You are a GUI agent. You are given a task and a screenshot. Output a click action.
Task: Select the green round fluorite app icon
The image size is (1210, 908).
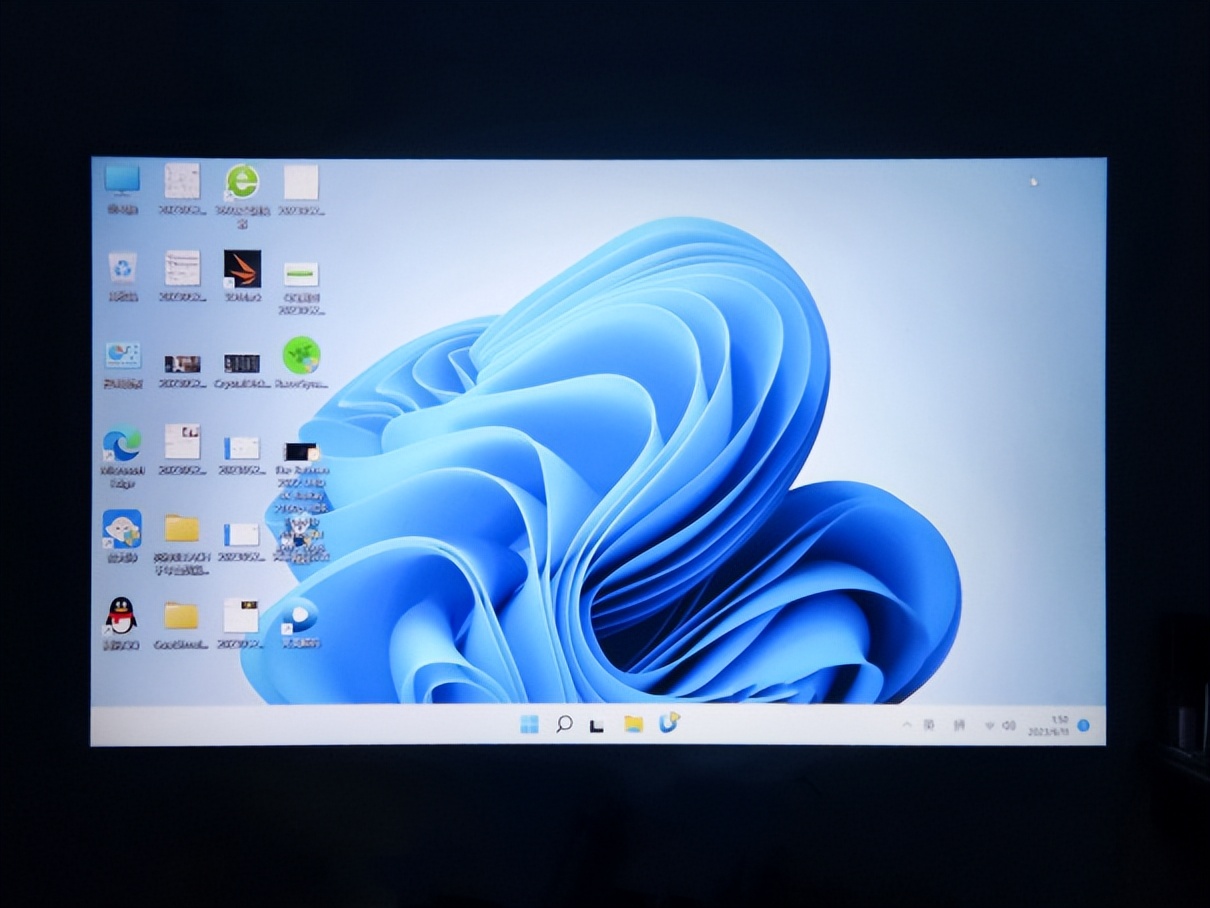(x=301, y=355)
